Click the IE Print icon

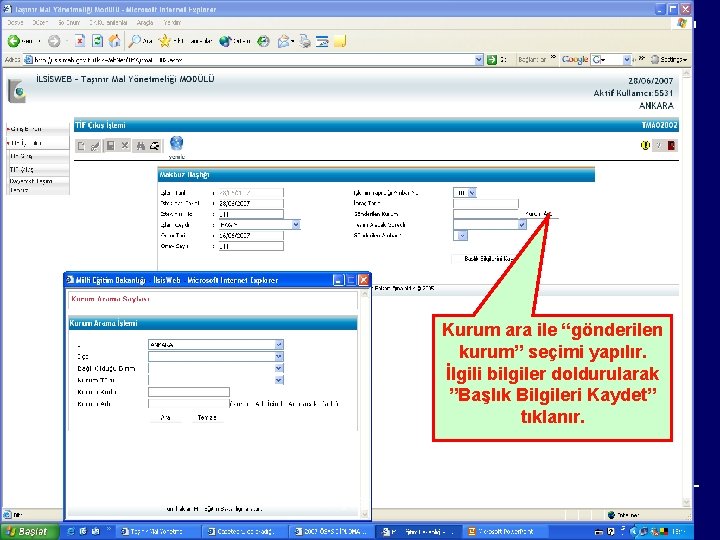[304, 41]
